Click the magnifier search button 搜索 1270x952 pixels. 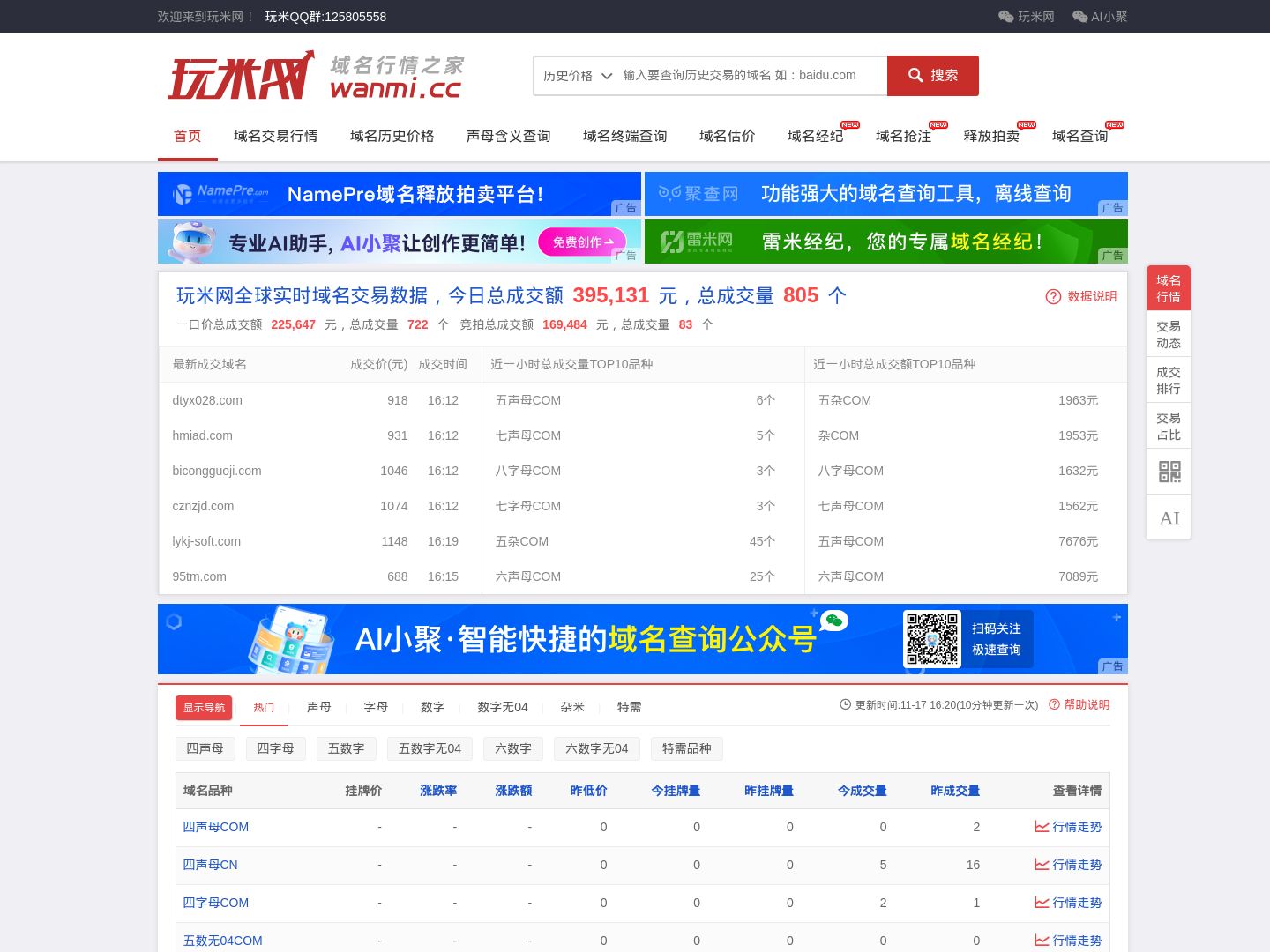pyautogui.click(x=933, y=76)
